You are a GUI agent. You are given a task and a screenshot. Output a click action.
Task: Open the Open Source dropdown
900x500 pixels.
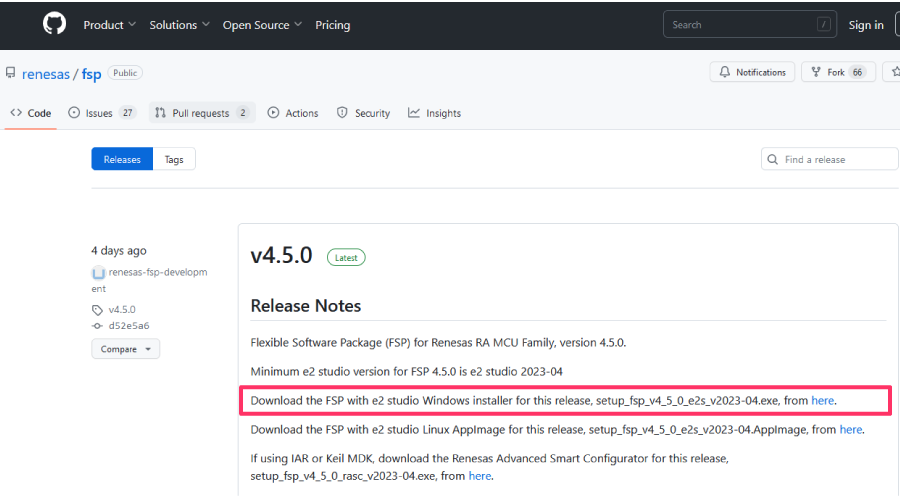tap(262, 25)
